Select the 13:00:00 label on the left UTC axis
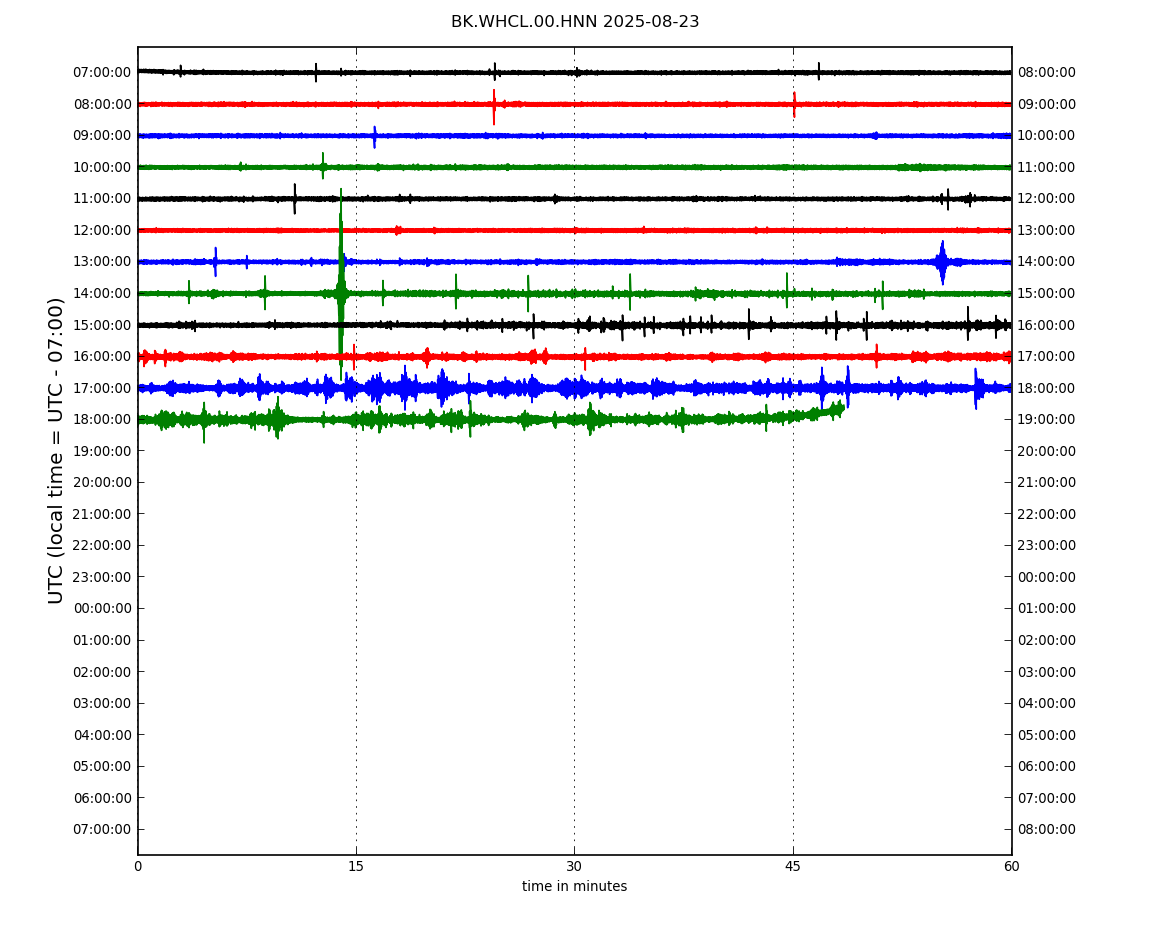 tap(103, 262)
